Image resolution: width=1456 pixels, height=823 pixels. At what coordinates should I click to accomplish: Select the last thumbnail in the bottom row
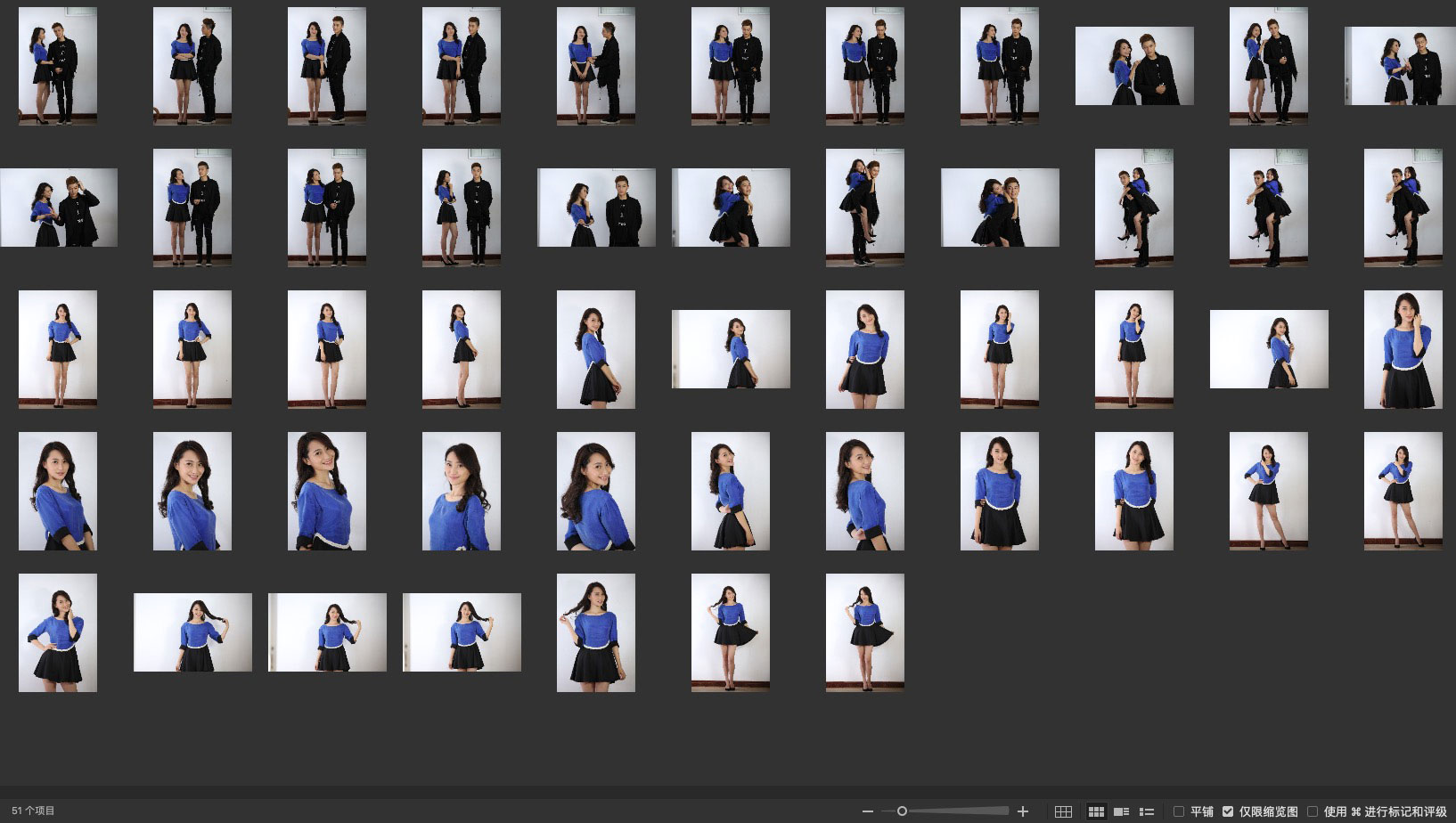tap(864, 632)
